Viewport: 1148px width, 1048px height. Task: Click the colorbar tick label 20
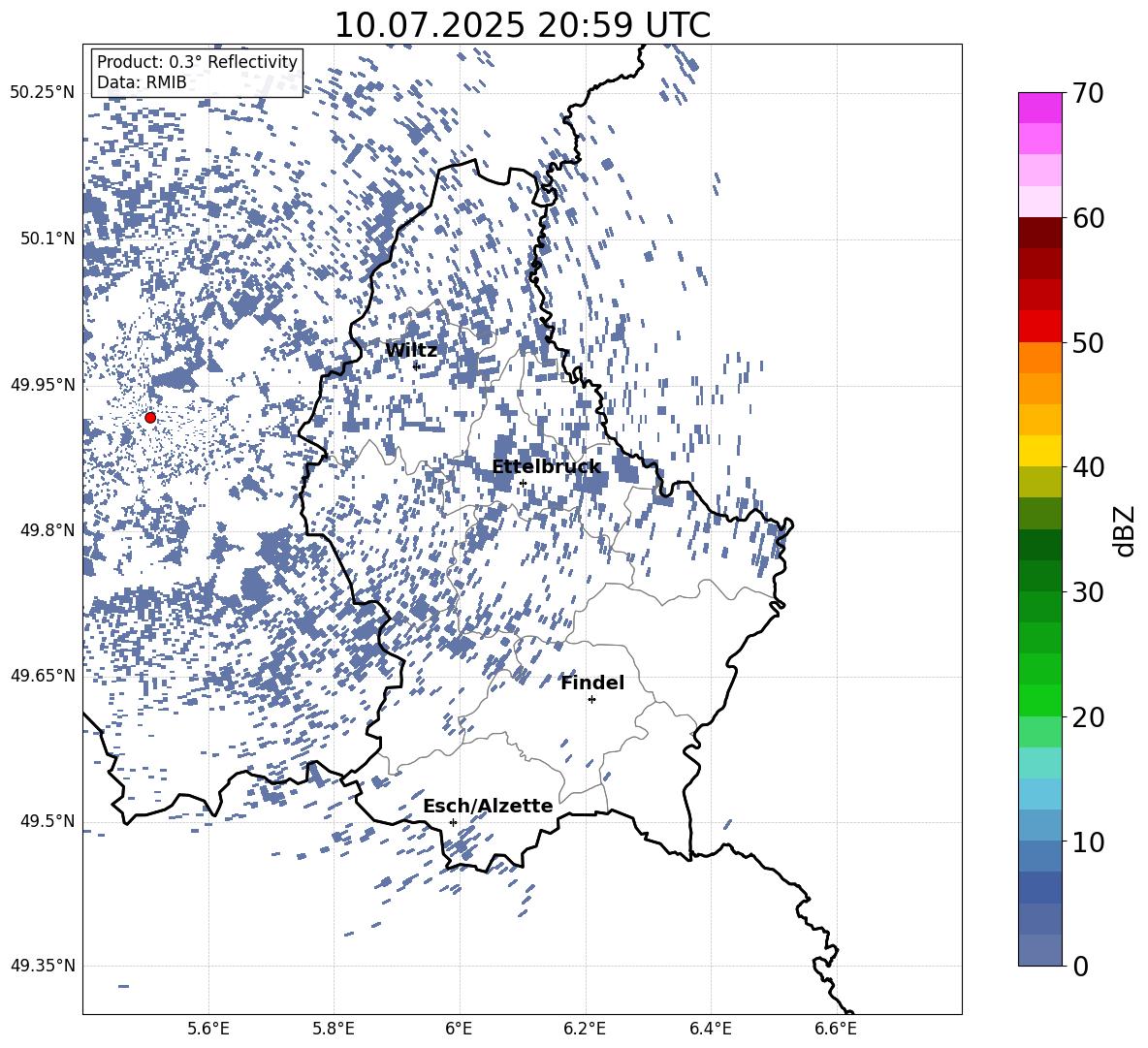[x=1088, y=717]
